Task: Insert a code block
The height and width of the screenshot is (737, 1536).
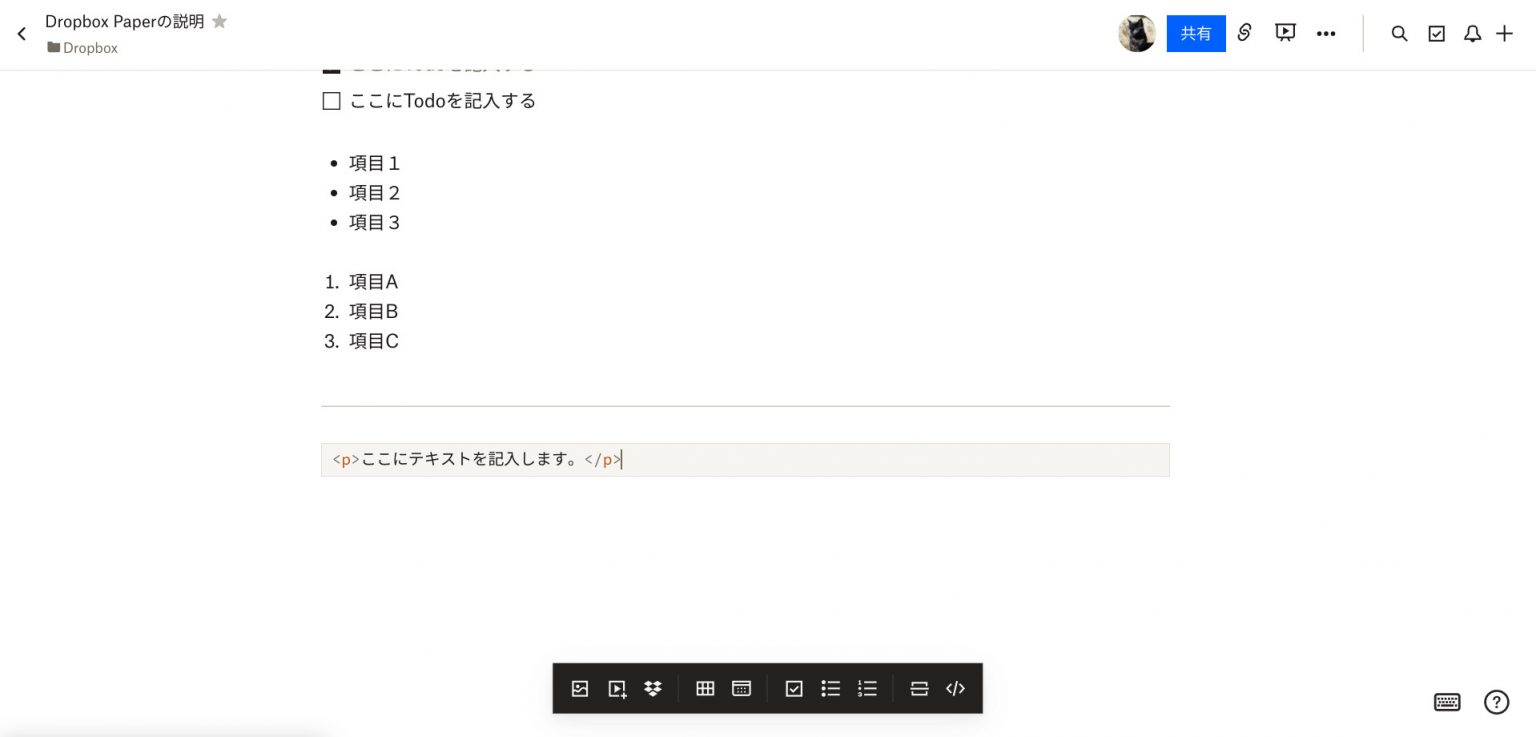Action: 955,688
